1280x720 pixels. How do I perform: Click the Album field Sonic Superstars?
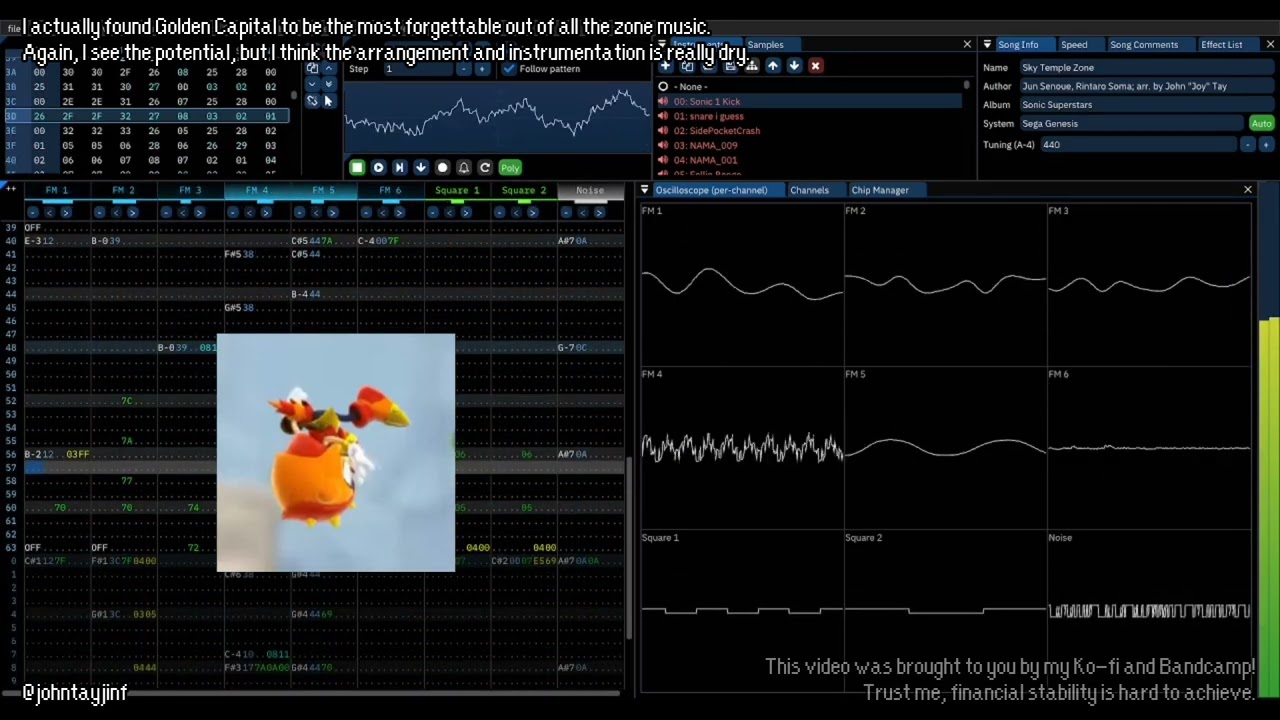pyautogui.click(x=1146, y=104)
